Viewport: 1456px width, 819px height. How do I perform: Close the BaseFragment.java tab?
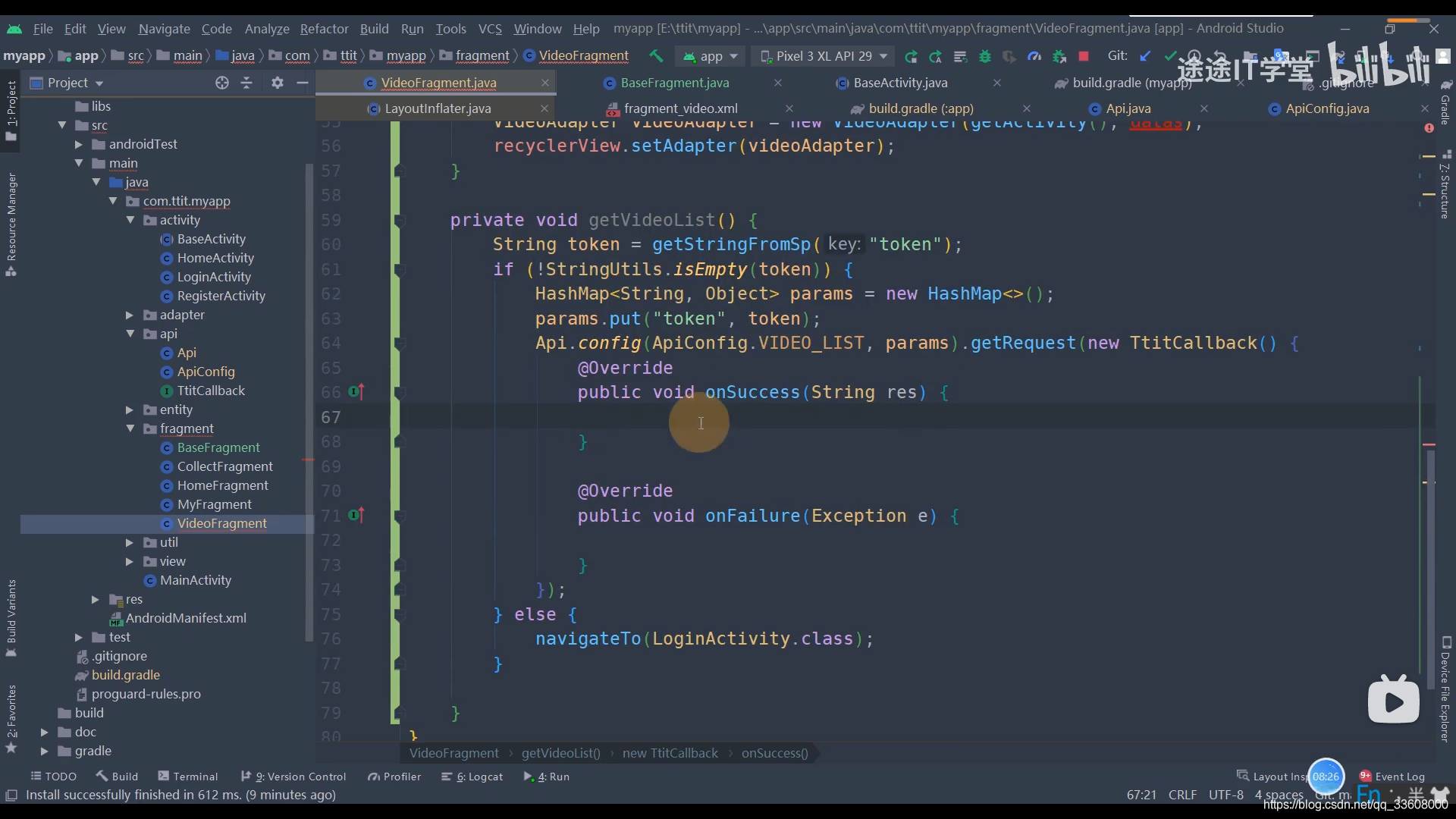[x=777, y=83]
